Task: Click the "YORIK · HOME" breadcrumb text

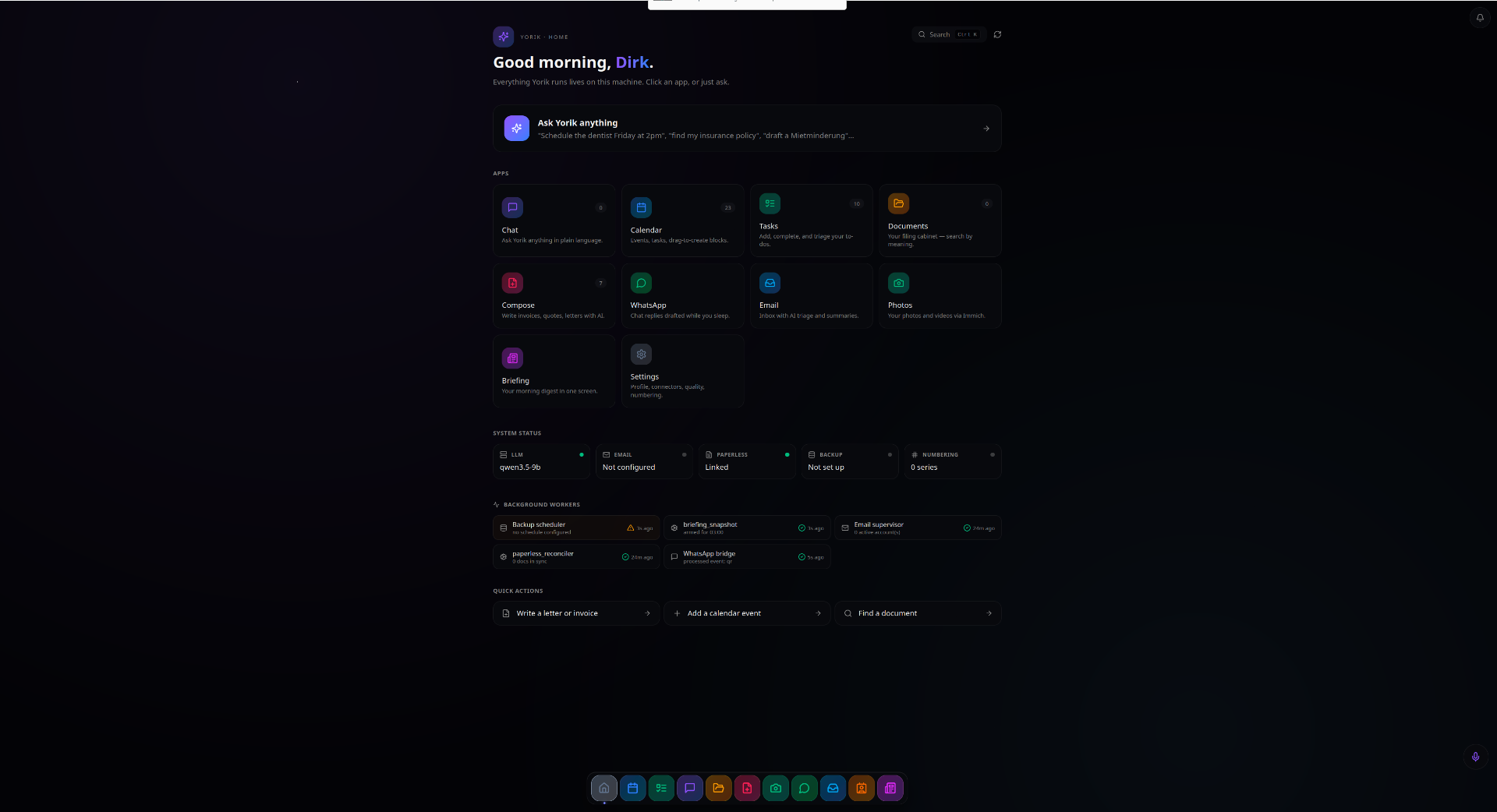Action: (544, 37)
